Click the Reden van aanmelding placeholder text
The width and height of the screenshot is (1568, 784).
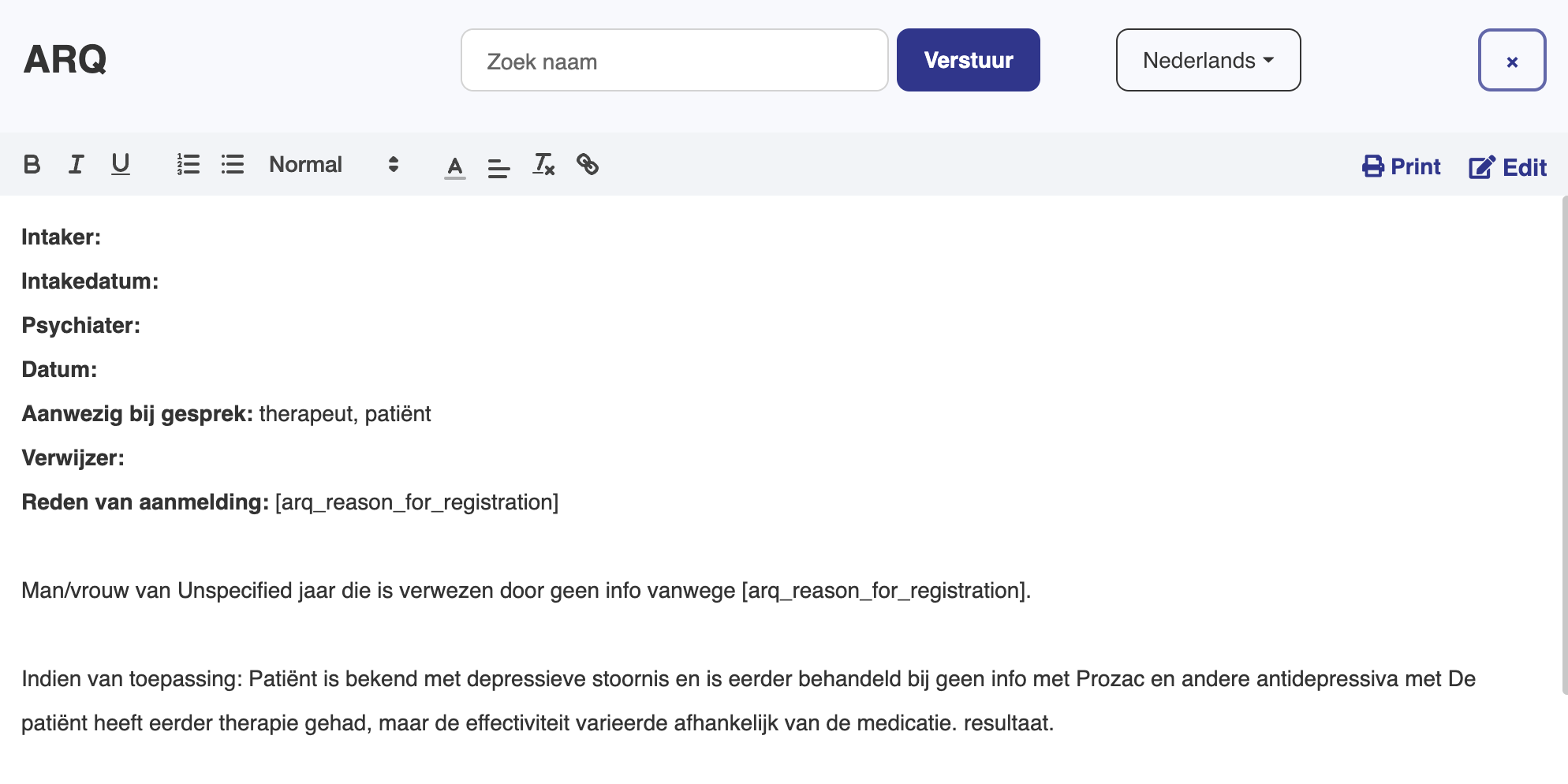416,502
